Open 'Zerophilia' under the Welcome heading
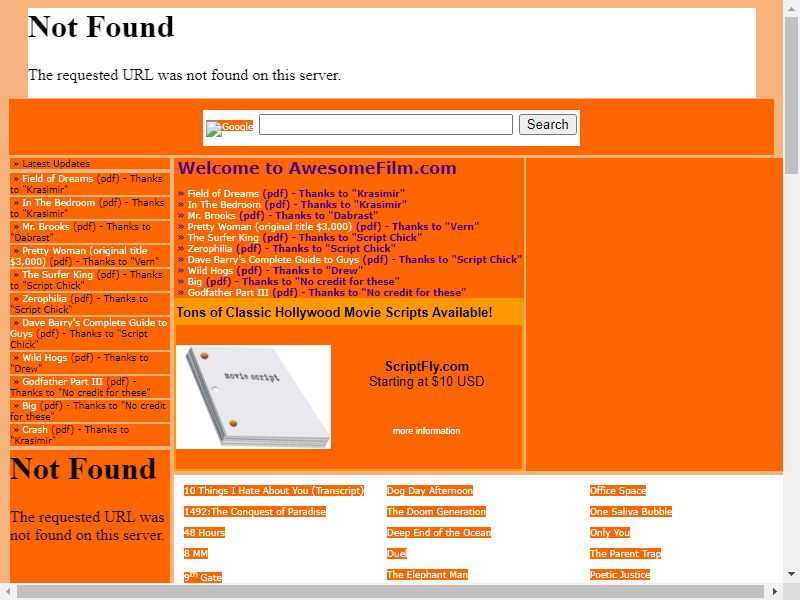Viewport: 800px width, 600px height. click(x=210, y=248)
